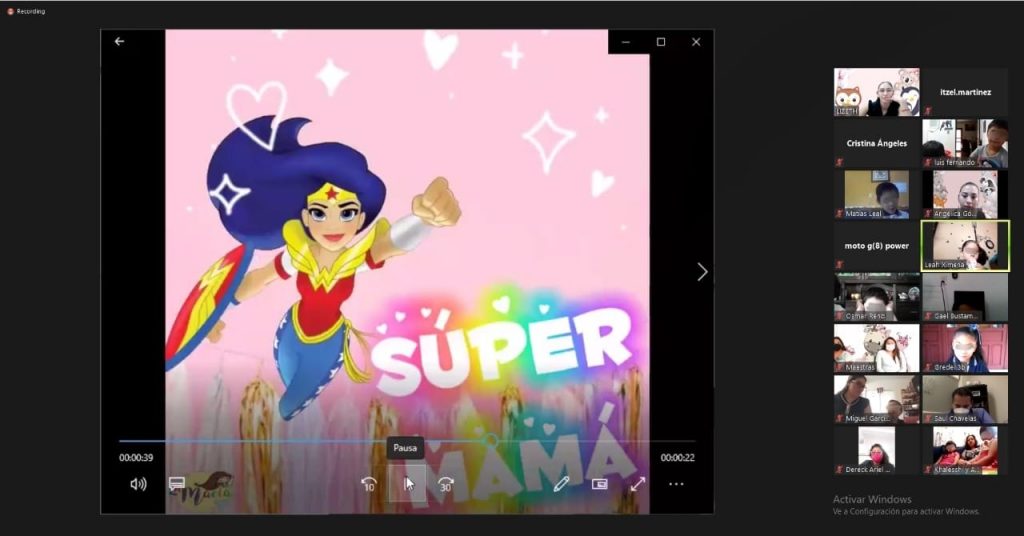Select the Miguel Garci... video tile
The height and width of the screenshot is (536, 1024).
876,399
